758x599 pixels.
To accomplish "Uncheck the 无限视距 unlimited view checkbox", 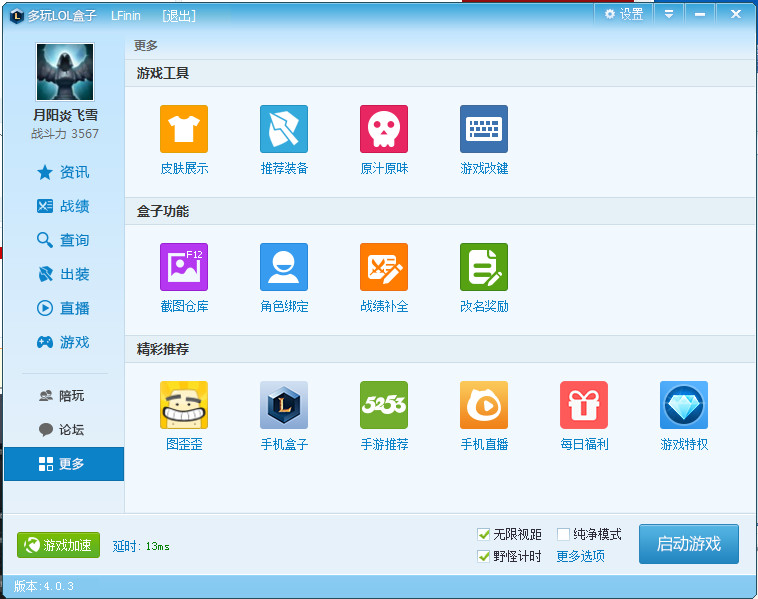I will pyautogui.click(x=483, y=534).
